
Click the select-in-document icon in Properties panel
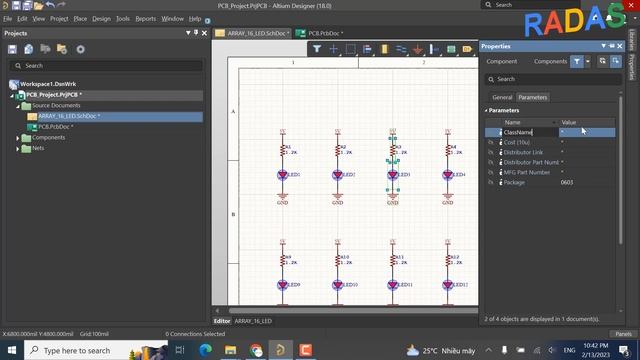[x=616, y=61]
